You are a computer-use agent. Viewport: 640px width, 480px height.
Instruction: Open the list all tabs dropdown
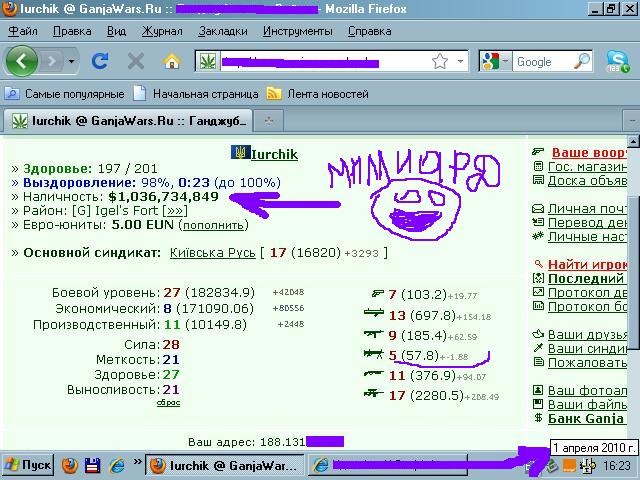pos(631,121)
